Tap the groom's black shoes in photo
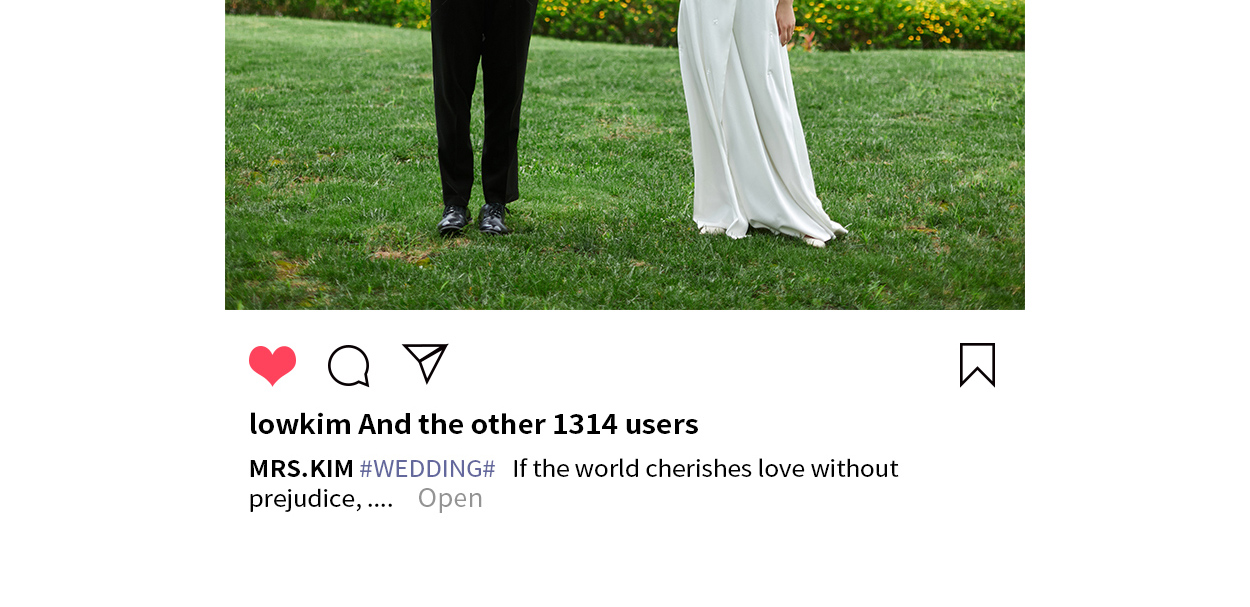 point(474,219)
